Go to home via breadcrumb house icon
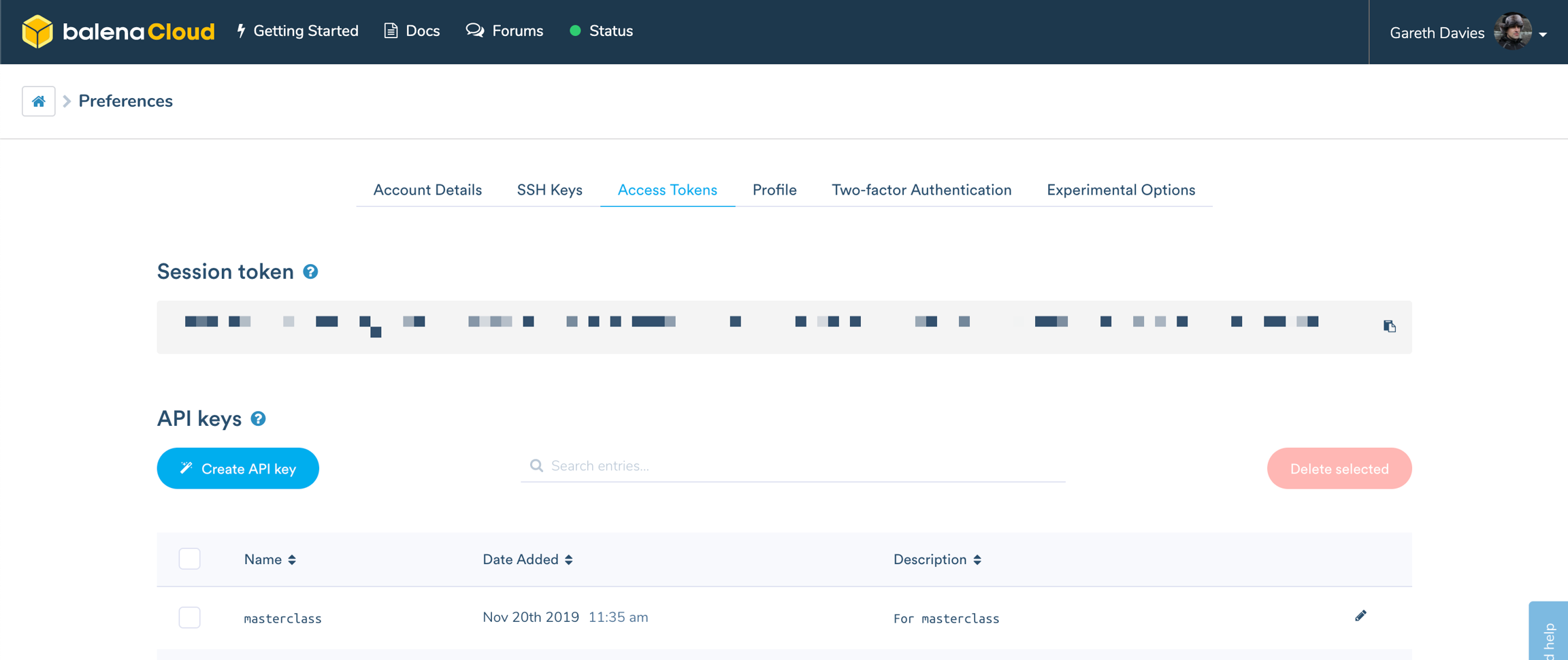Viewport: 1568px width, 660px height. [39, 101]
